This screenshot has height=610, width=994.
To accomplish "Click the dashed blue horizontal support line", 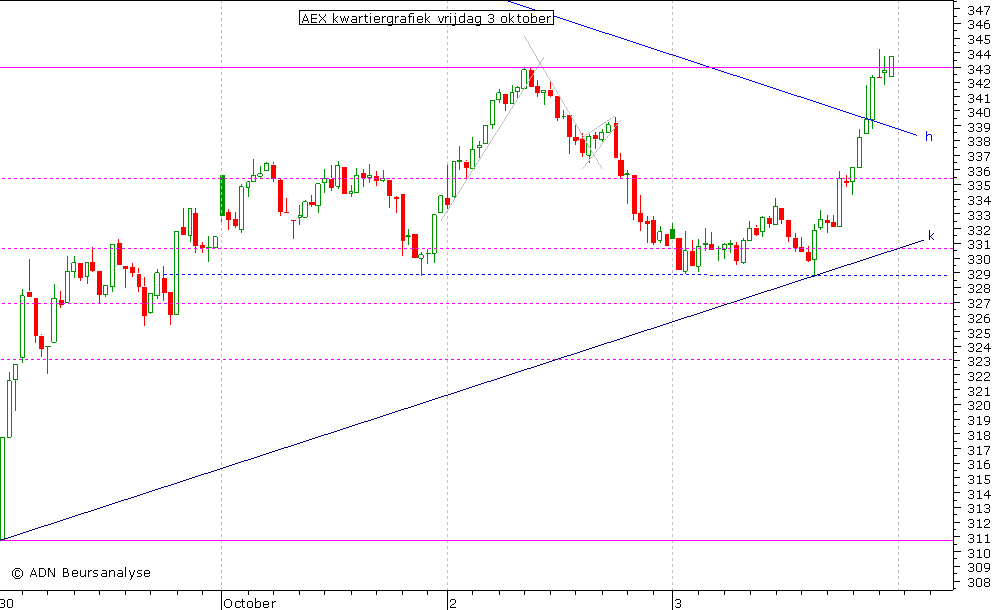I will point(300,274).
